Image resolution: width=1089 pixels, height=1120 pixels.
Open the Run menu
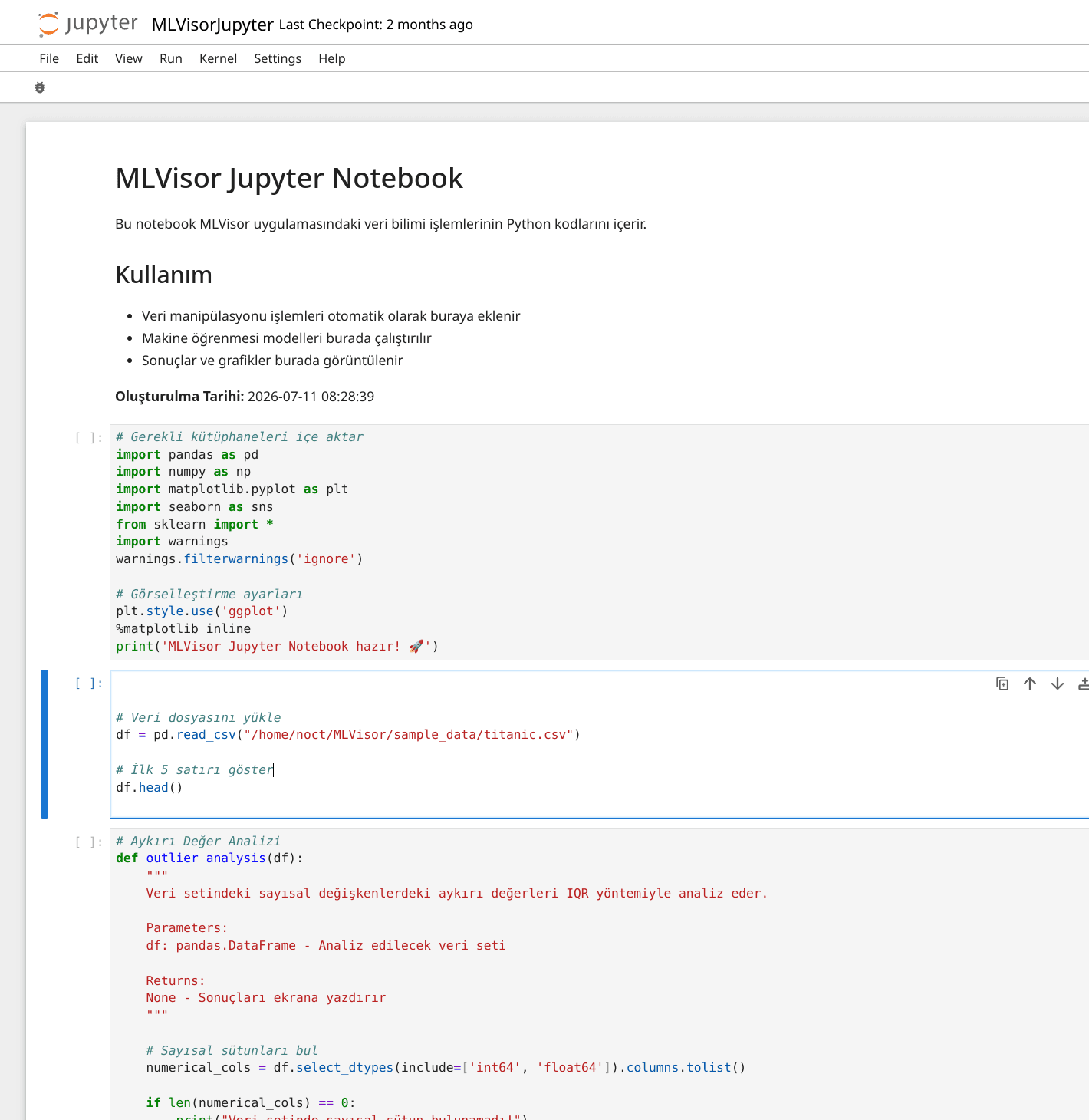point(171,58)
